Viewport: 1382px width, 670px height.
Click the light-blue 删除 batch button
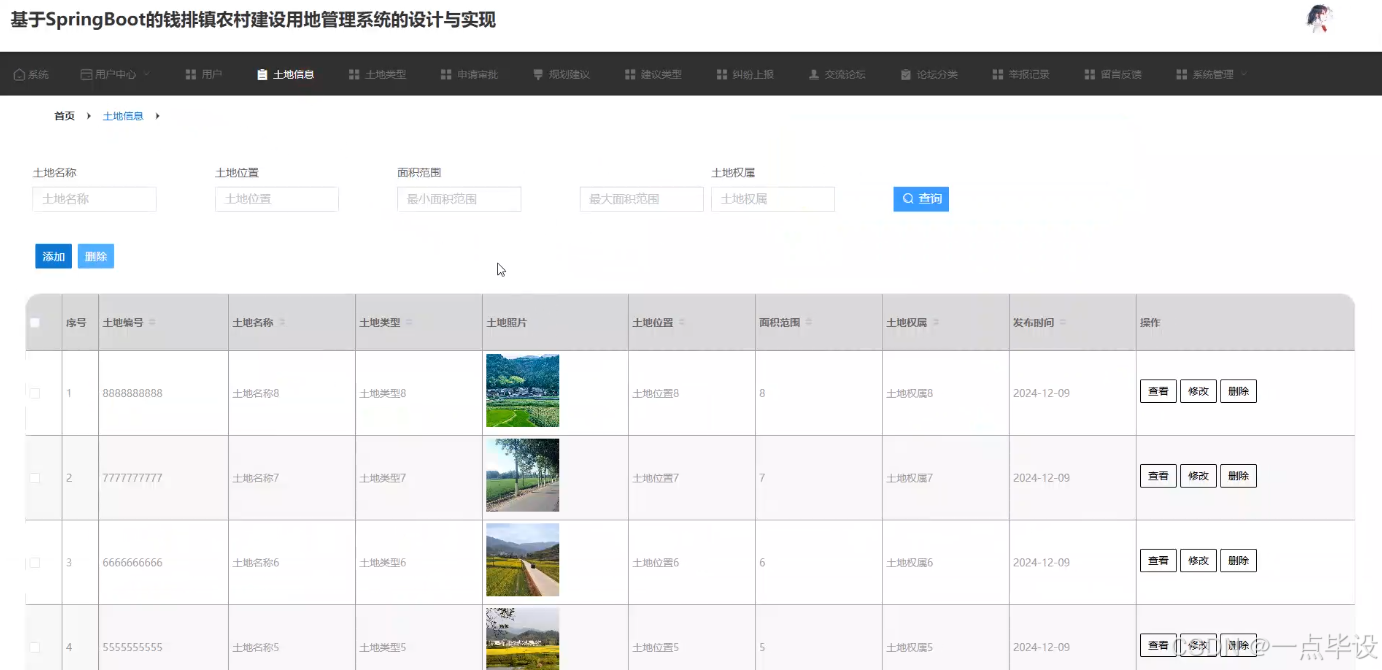[x=96, y=257]
